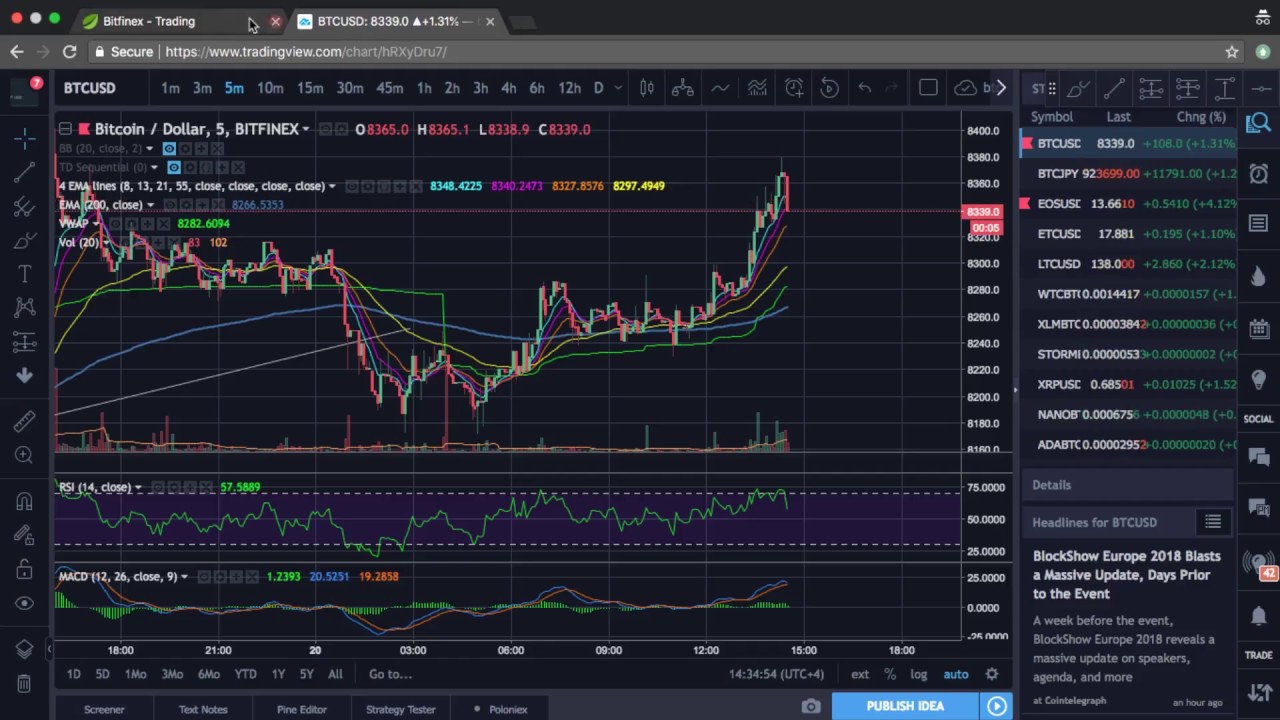Toggle lock all drawing tools
The height and width of the screenshot is (720, 1280).
tap(24, 569)
